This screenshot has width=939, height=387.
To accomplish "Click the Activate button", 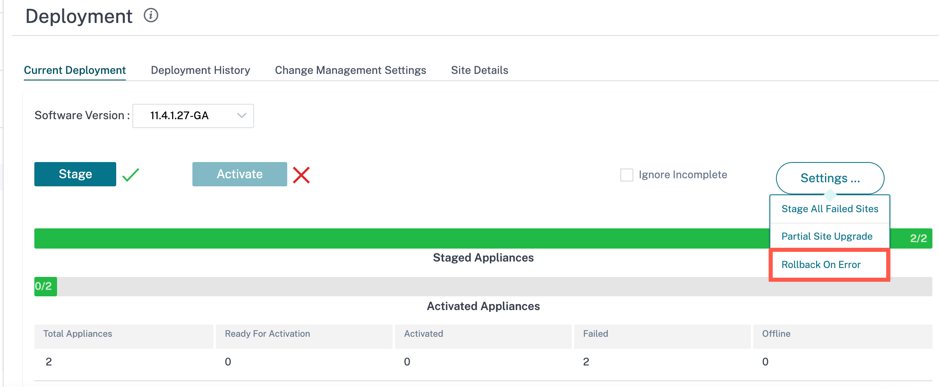I will click(x=240, y=174).
